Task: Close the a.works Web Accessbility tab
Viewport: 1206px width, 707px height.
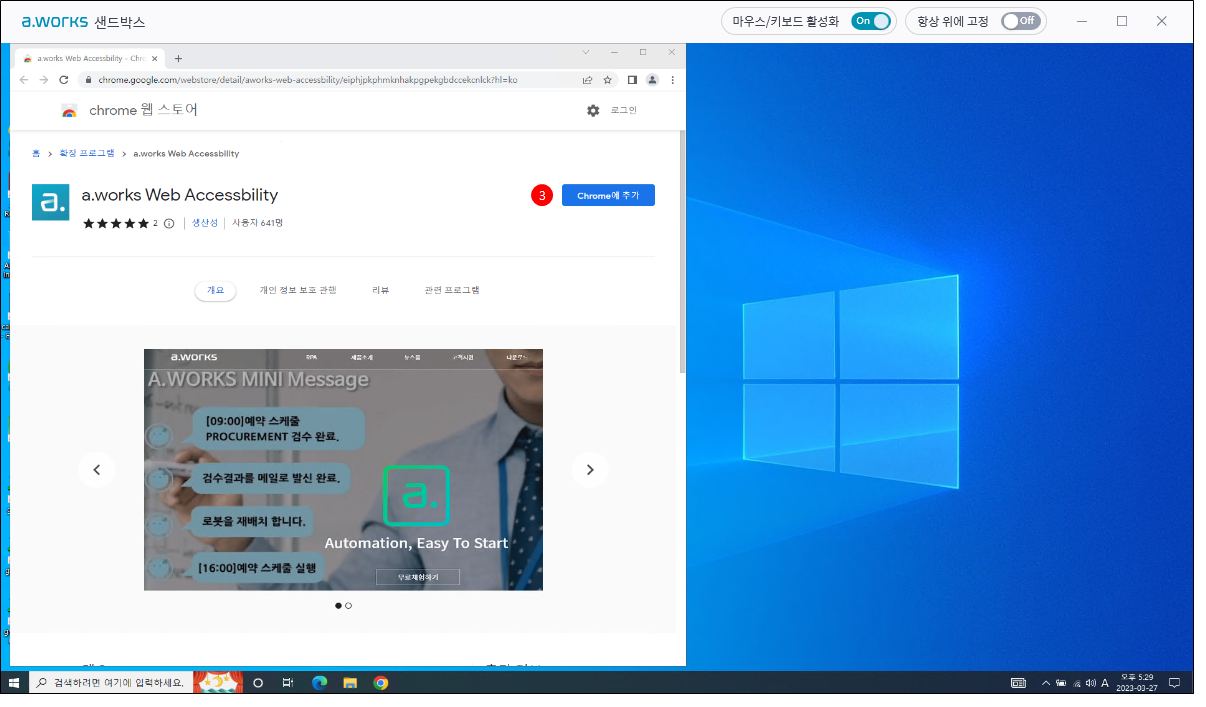Action: pos(156,58)
